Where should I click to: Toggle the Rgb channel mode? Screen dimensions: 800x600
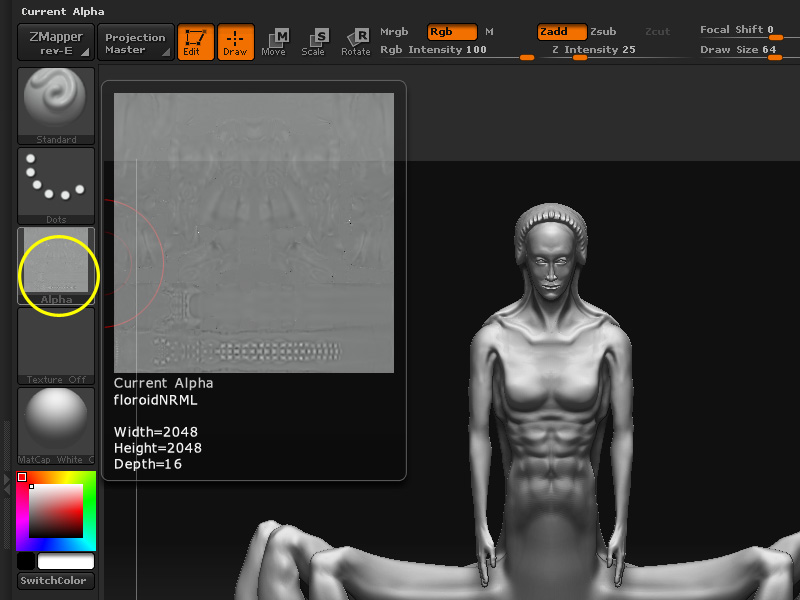[x=451, y=31]
